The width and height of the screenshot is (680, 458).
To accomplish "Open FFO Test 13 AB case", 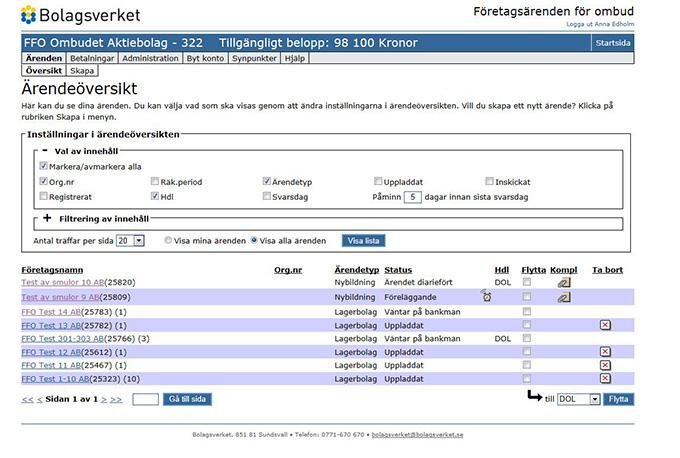I will (x=51, y=325).
